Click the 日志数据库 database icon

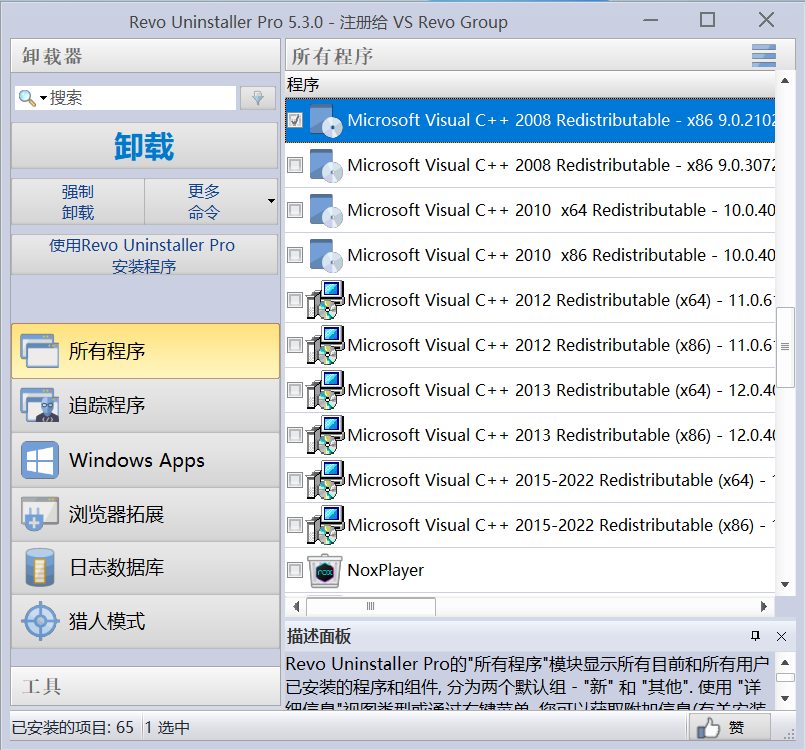click(x=39, y=567)
